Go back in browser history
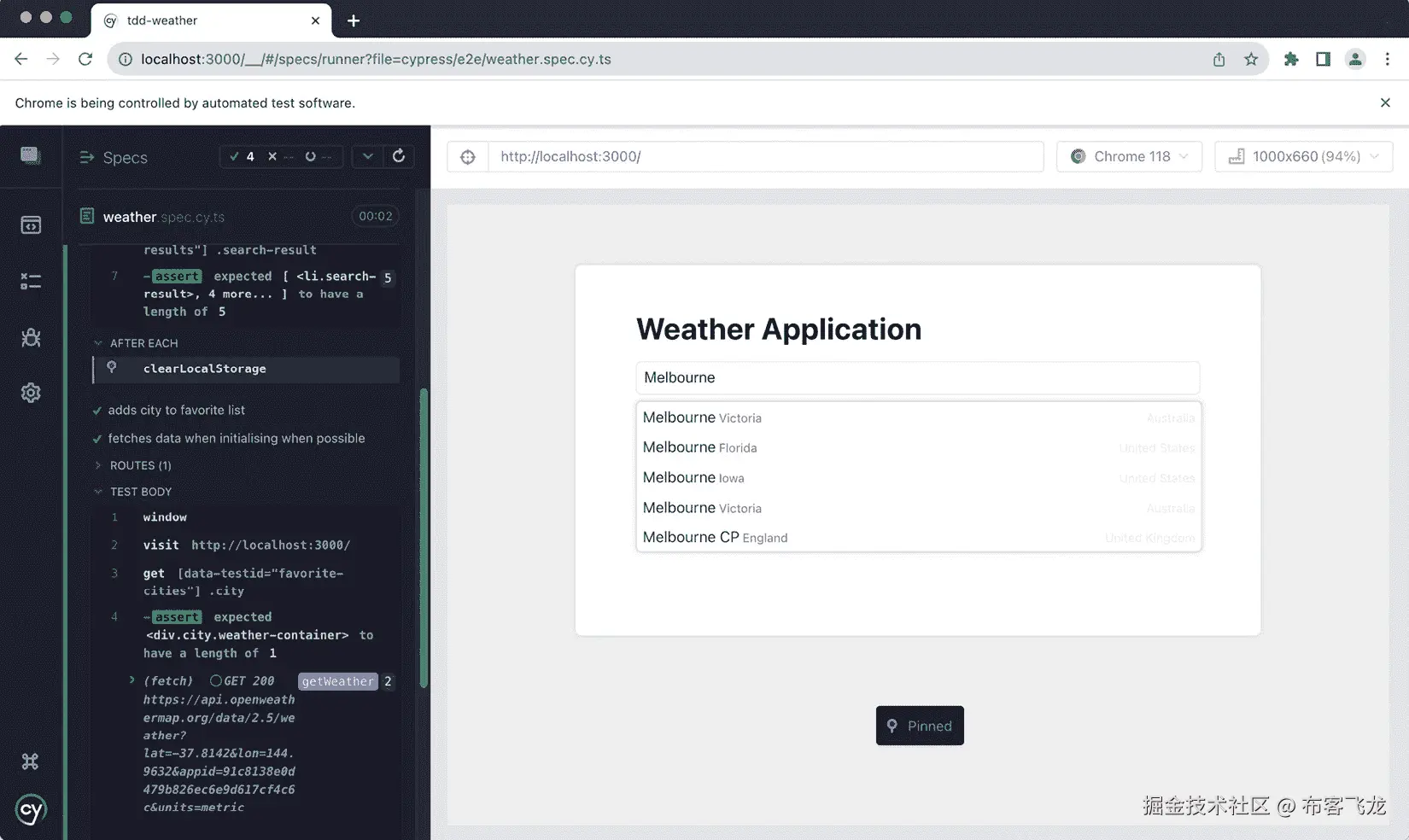The height and width of the screenshot is (840, 1409). tap(21, 59)
